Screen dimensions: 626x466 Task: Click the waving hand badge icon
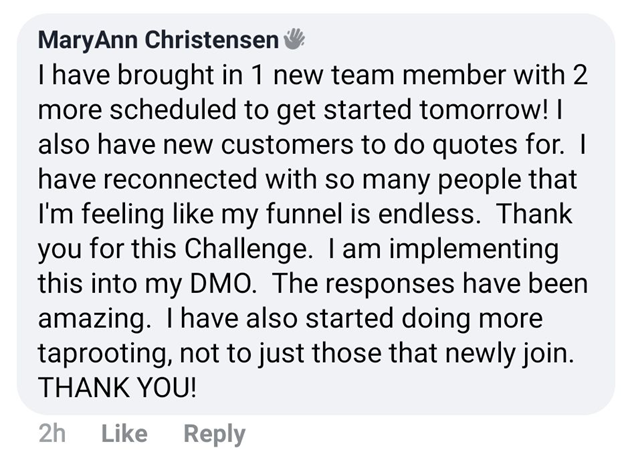point(294,40)
